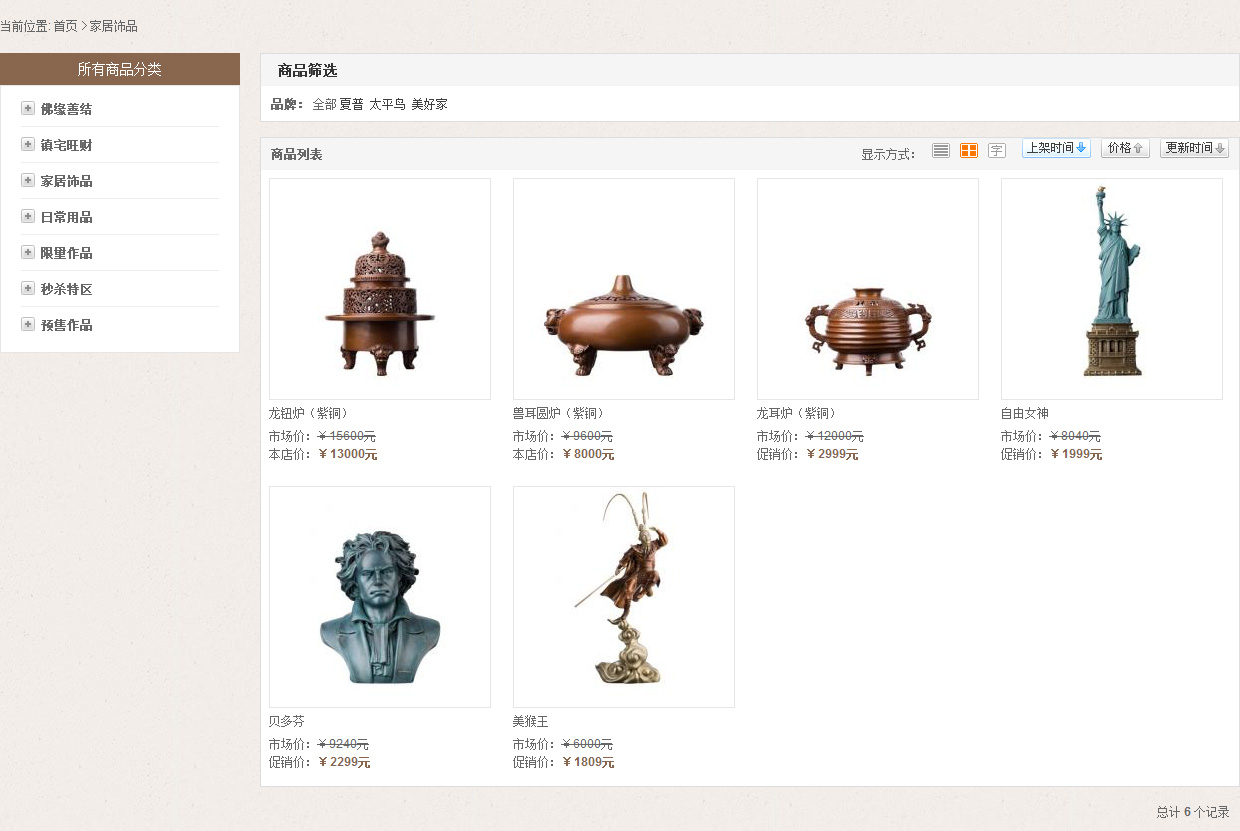Screen dimensions: 1240x831
Task: Expand plus icon beside 佛缘善结
Action: click(x=28, y=108)
